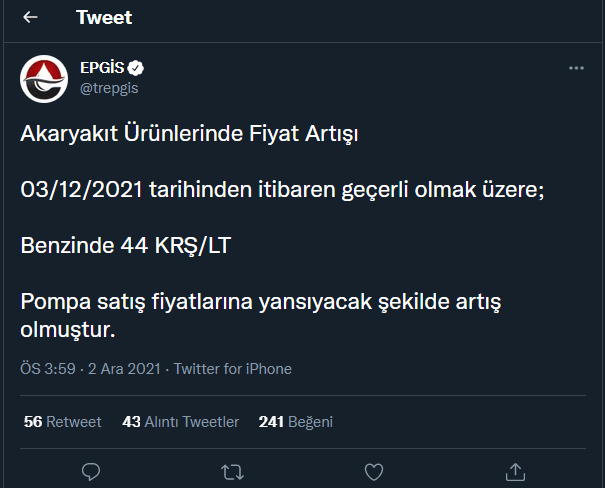View the 56 Retweet list
This screenshot has height=488, width=605.
[x=62, y=422]
